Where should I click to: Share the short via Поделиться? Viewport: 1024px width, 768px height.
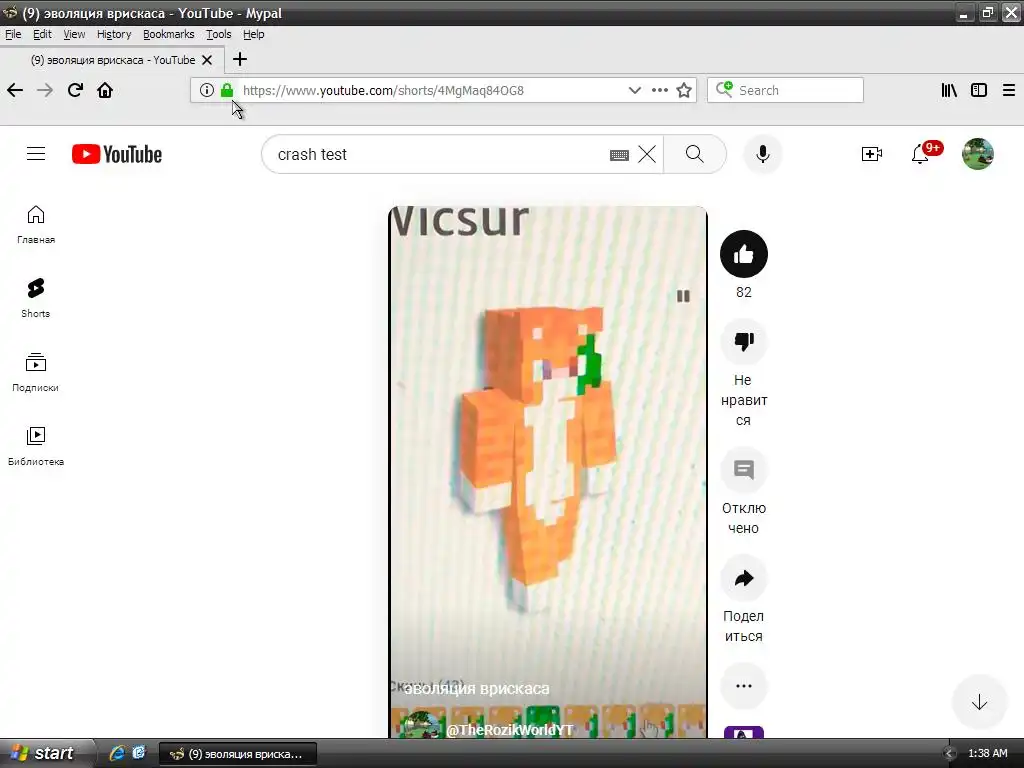click(744, 578)
